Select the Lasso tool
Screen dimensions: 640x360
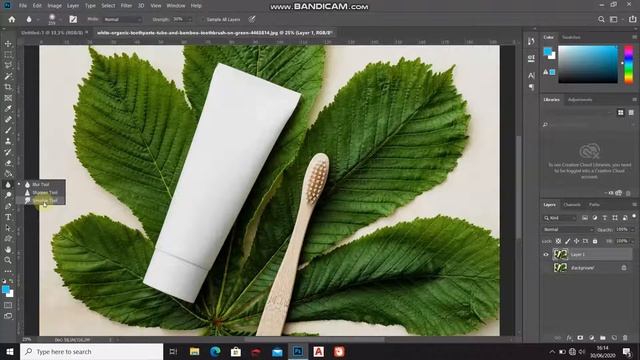[x=8, y=65]
